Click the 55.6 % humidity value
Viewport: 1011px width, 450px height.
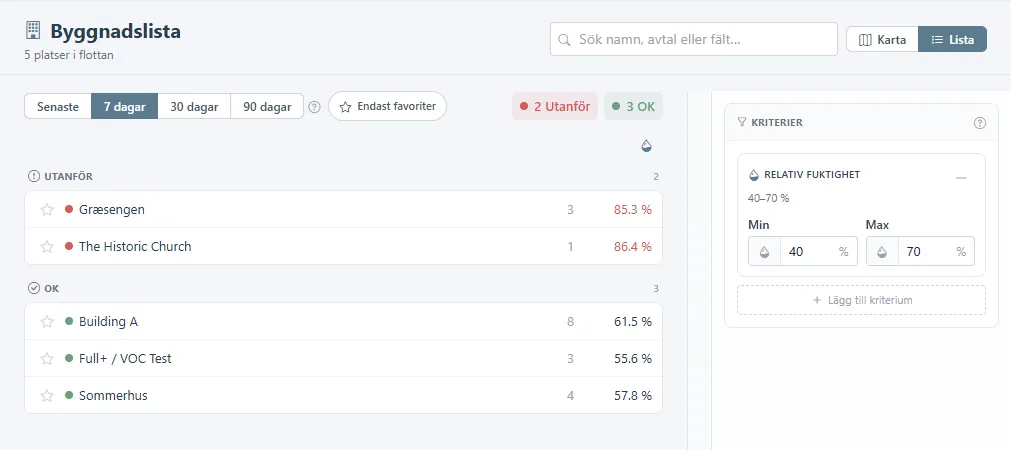(x=633, y=358)
